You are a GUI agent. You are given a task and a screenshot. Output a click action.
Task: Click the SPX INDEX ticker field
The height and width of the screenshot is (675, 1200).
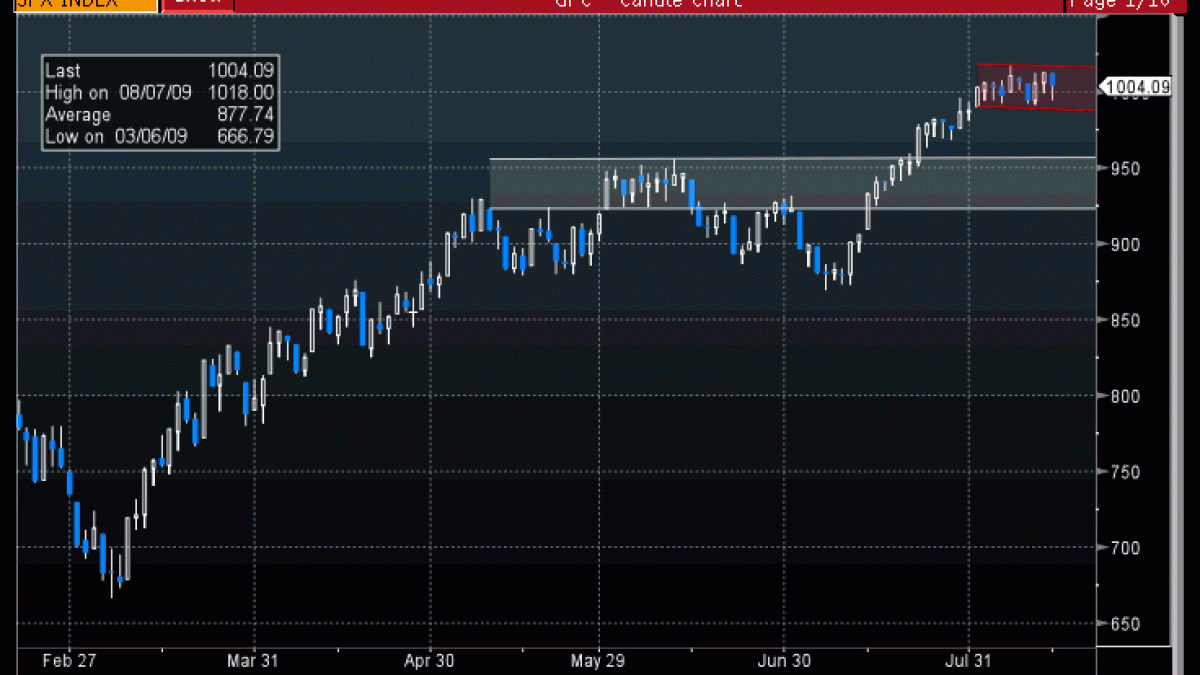pos(77,4)
